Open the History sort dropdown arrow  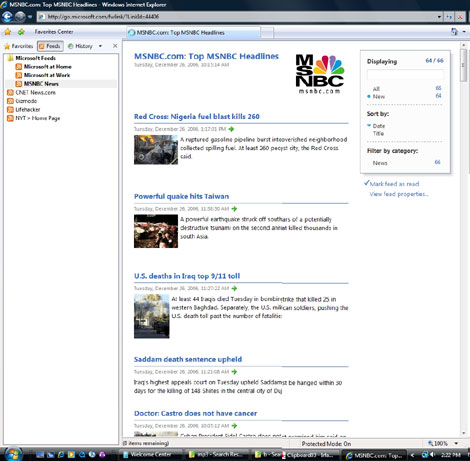[100, 46]
